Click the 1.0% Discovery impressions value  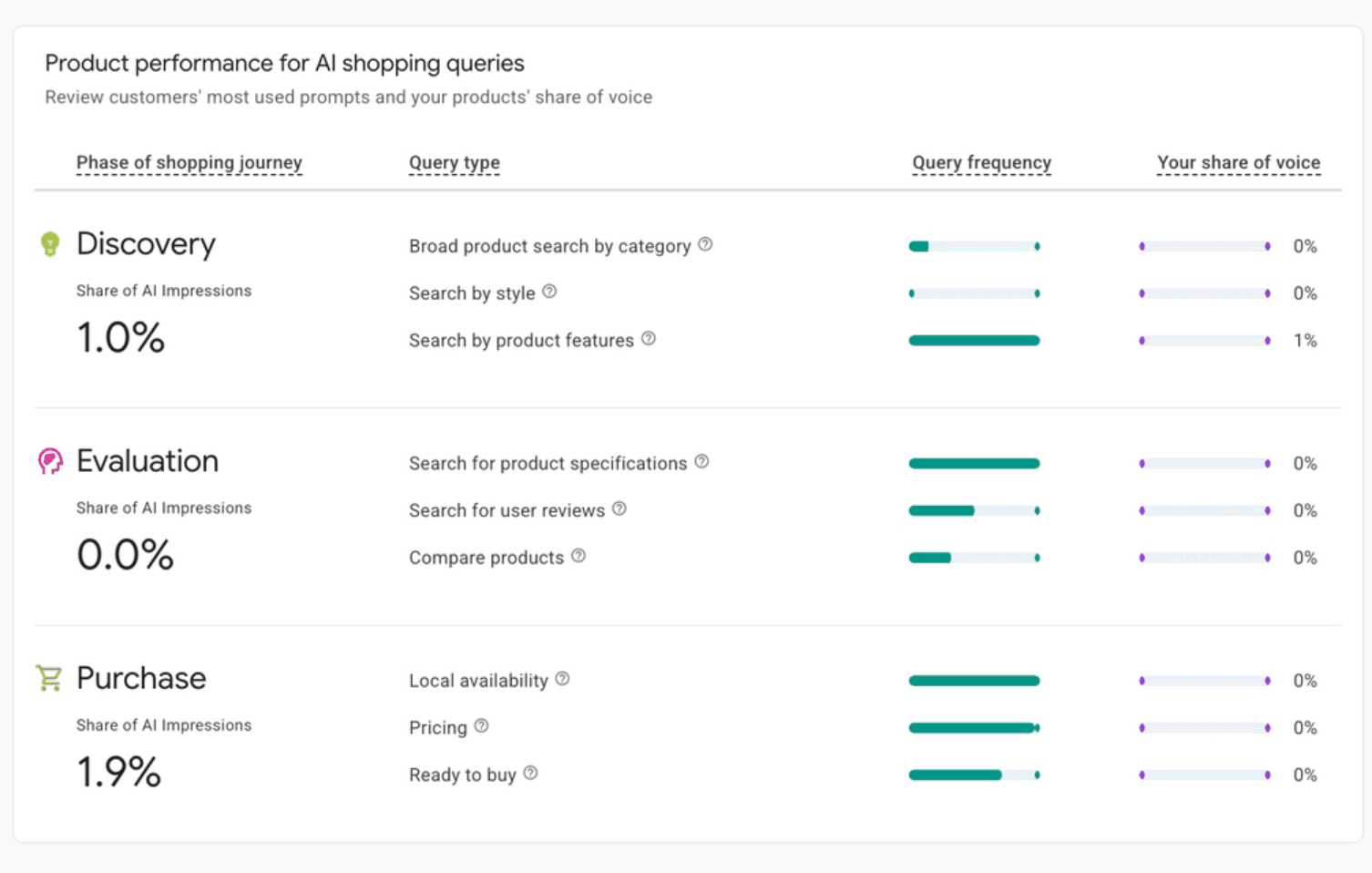point(120,338)
